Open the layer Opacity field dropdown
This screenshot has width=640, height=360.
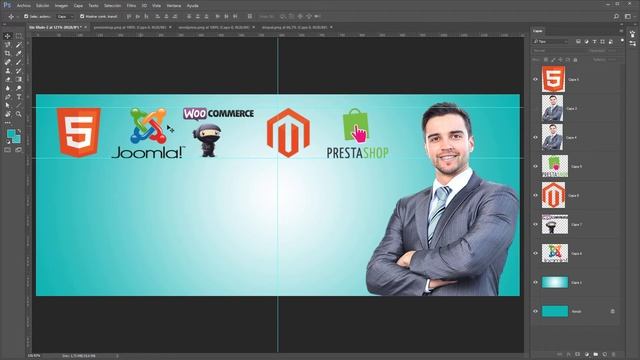(x=611, y=51)
